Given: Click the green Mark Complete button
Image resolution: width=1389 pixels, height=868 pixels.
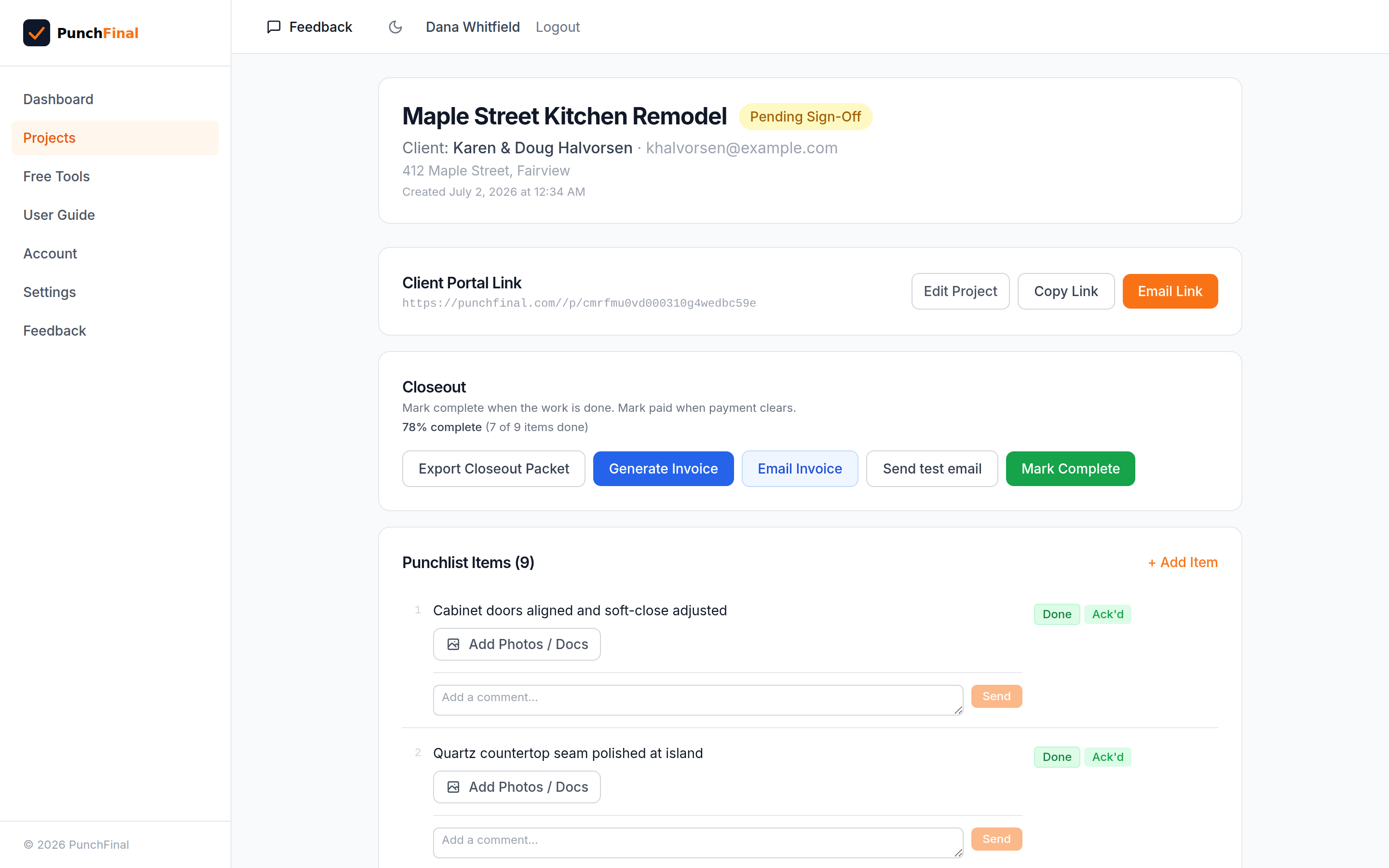Looking at the screenshot, I should (1071, 468).
